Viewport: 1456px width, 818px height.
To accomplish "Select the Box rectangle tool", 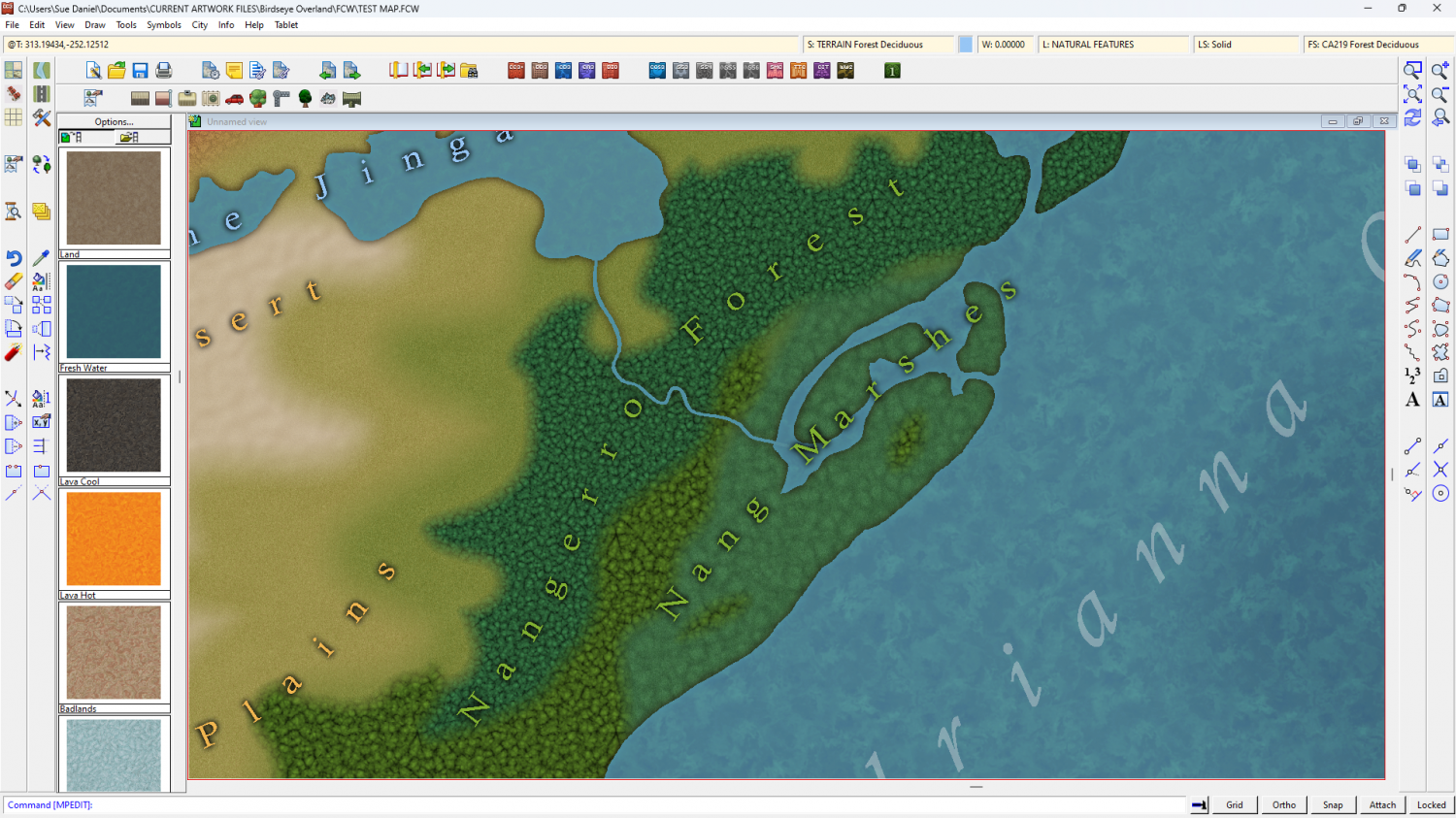I will pyautogui.click(x=1440, y=235).
